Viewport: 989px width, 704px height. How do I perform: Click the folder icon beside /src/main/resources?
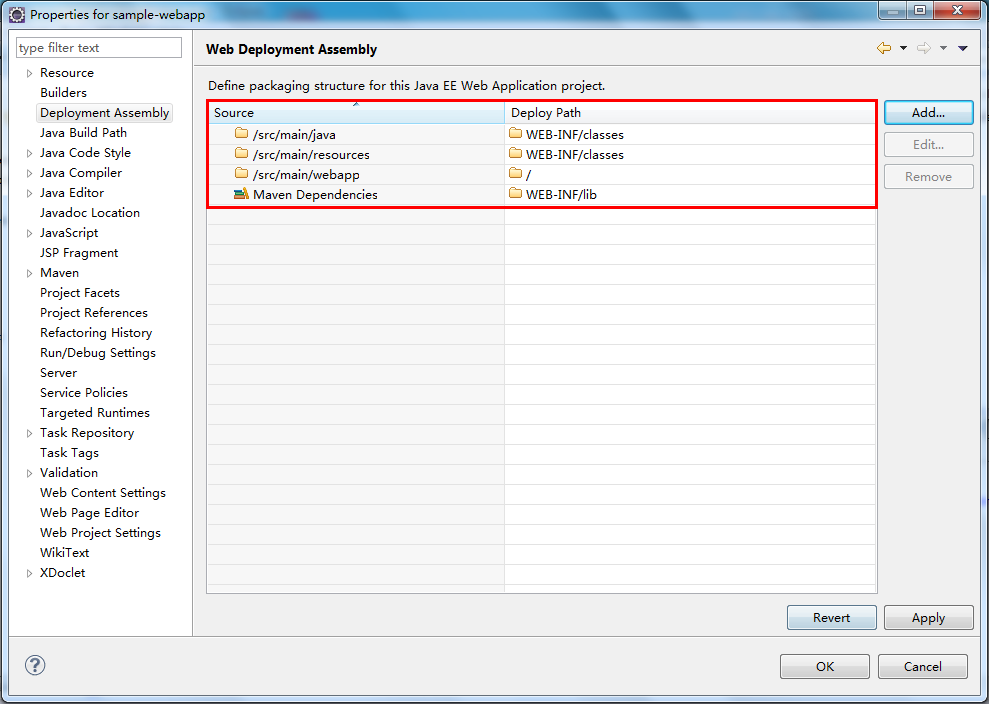(x=241, y=153)
